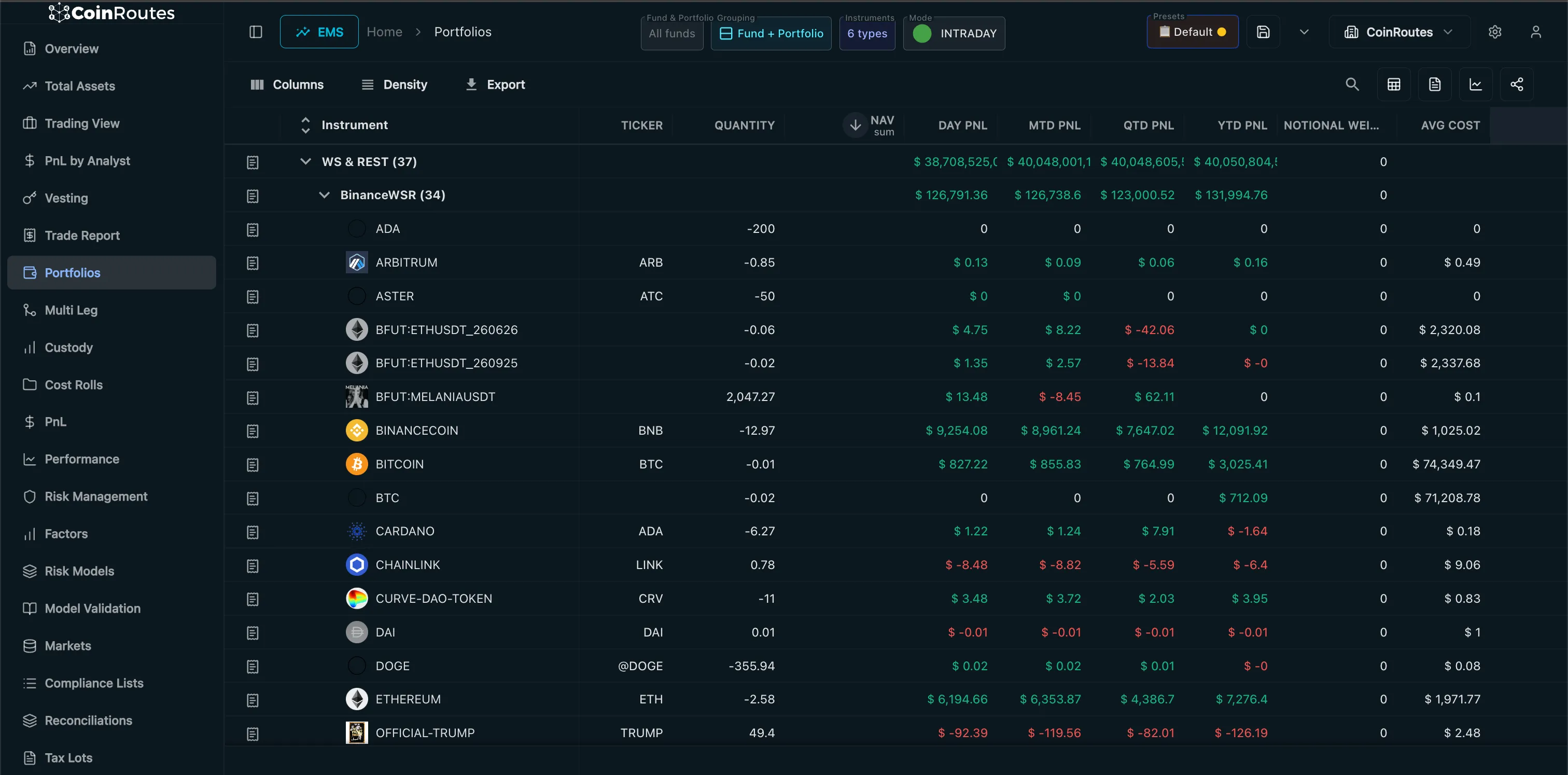Click the EMS button
This screenshot has width=1568, height=775.
[319, 32]
